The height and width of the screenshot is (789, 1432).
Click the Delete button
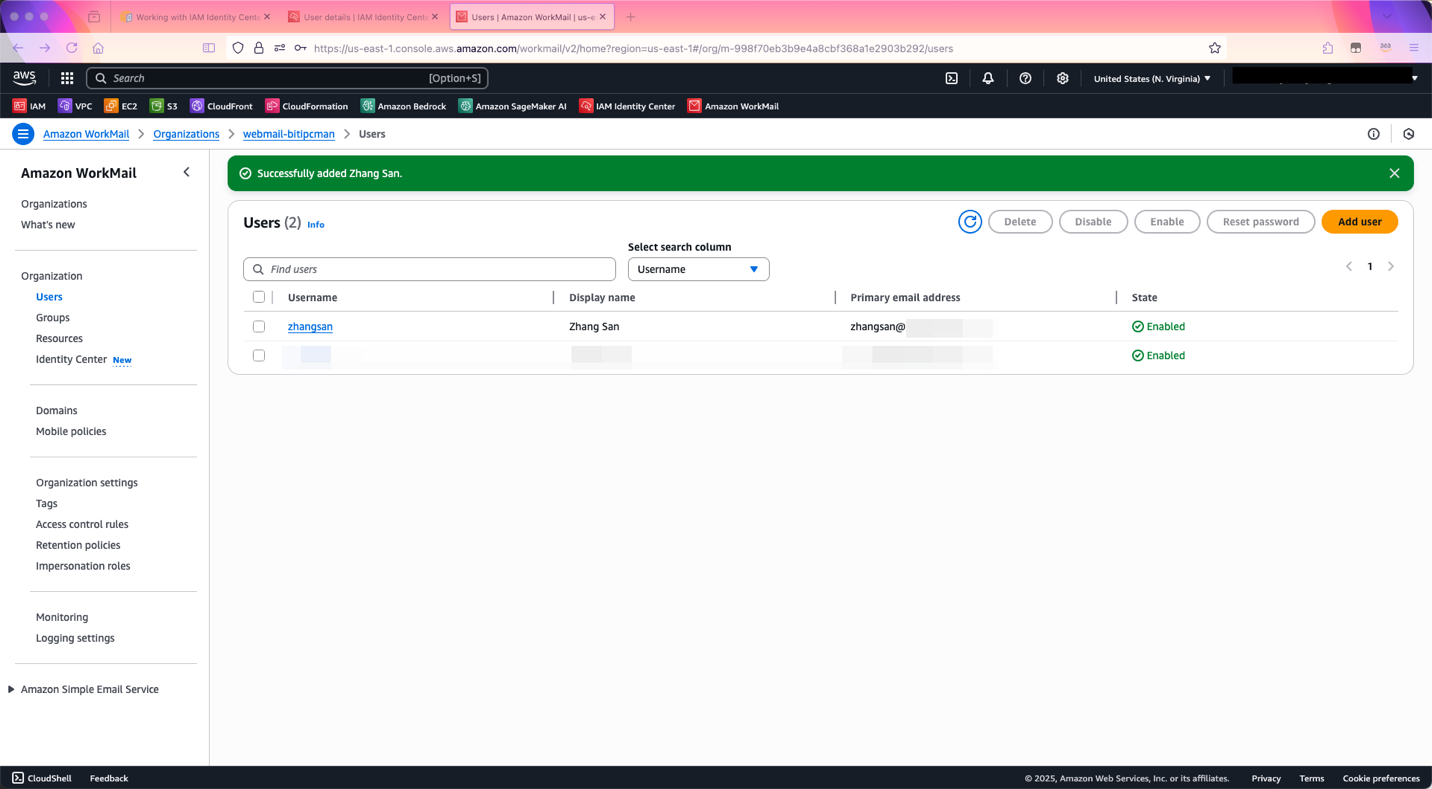pyautogui.click(x=1020, y=222)
